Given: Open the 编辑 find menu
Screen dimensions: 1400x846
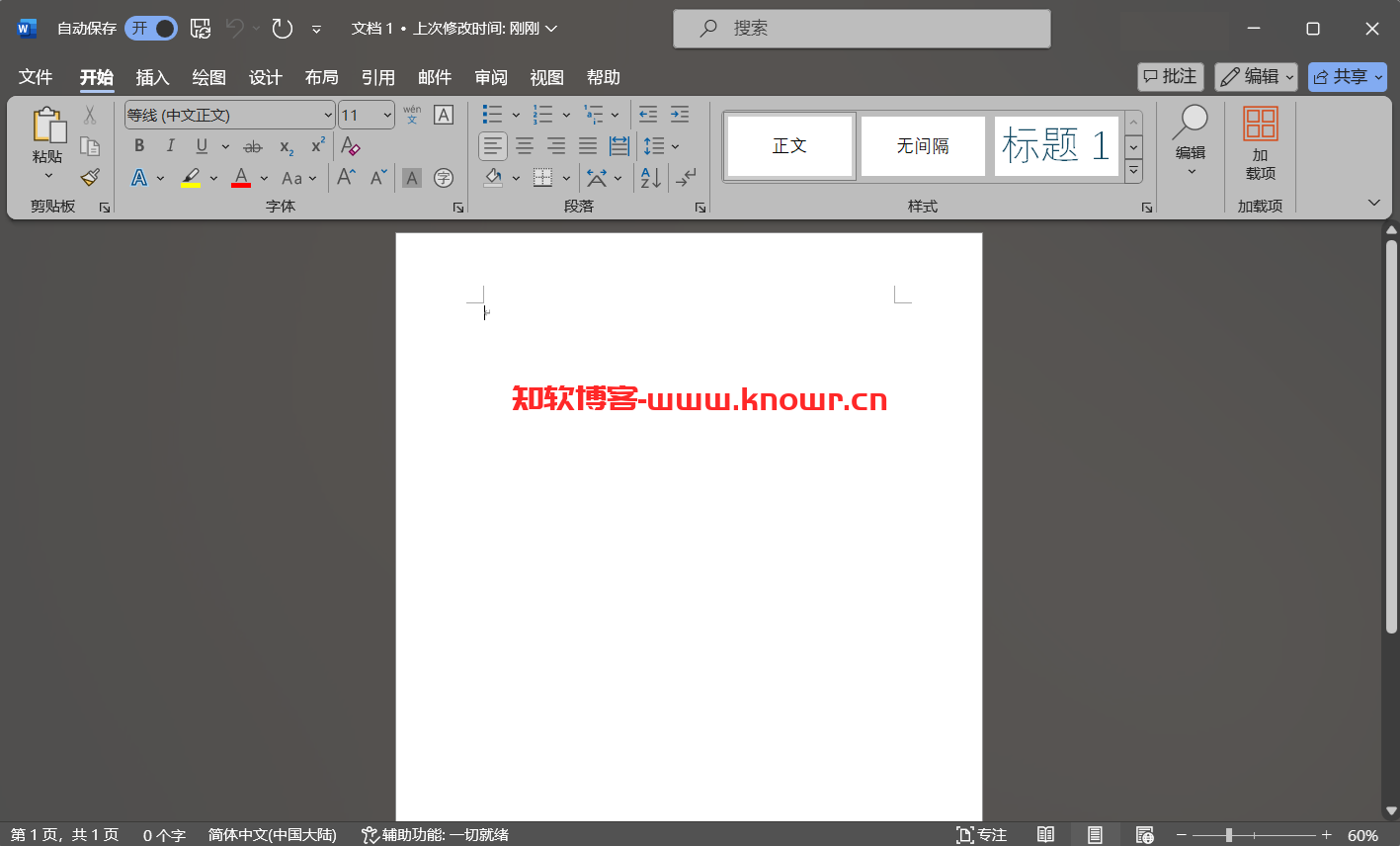Looking at the screenshot, I should pyautogui.click(x=1191, y=142).
